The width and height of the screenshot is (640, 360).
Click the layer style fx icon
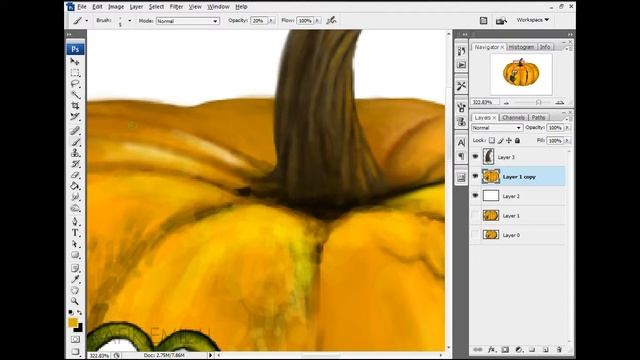pos(491,349)
